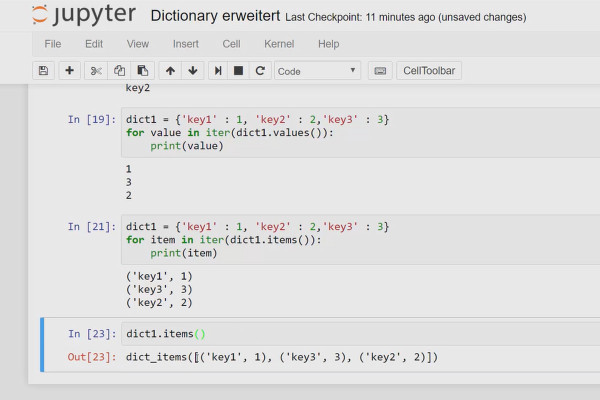Open the cell type Code dropdown
Image resolution: width=600 pixels, height=400 pixels.
click(317, 71)
